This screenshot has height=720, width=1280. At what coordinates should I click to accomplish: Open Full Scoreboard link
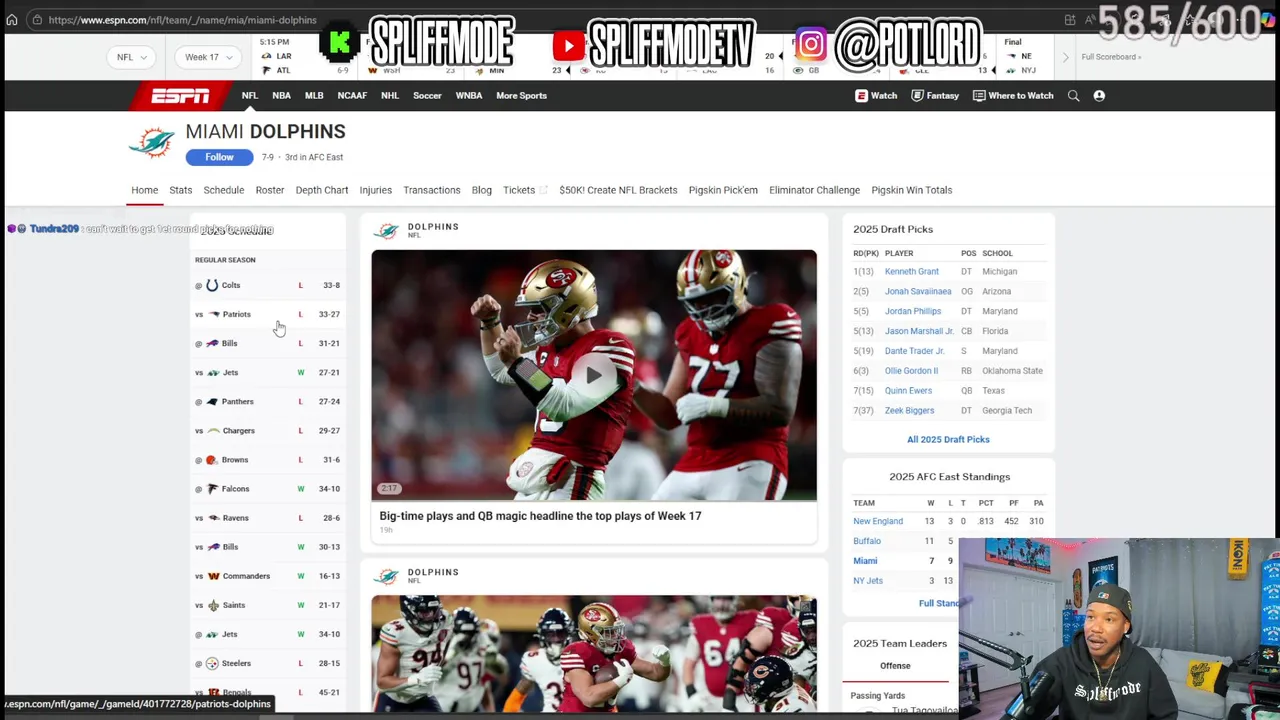[1111, 57]
